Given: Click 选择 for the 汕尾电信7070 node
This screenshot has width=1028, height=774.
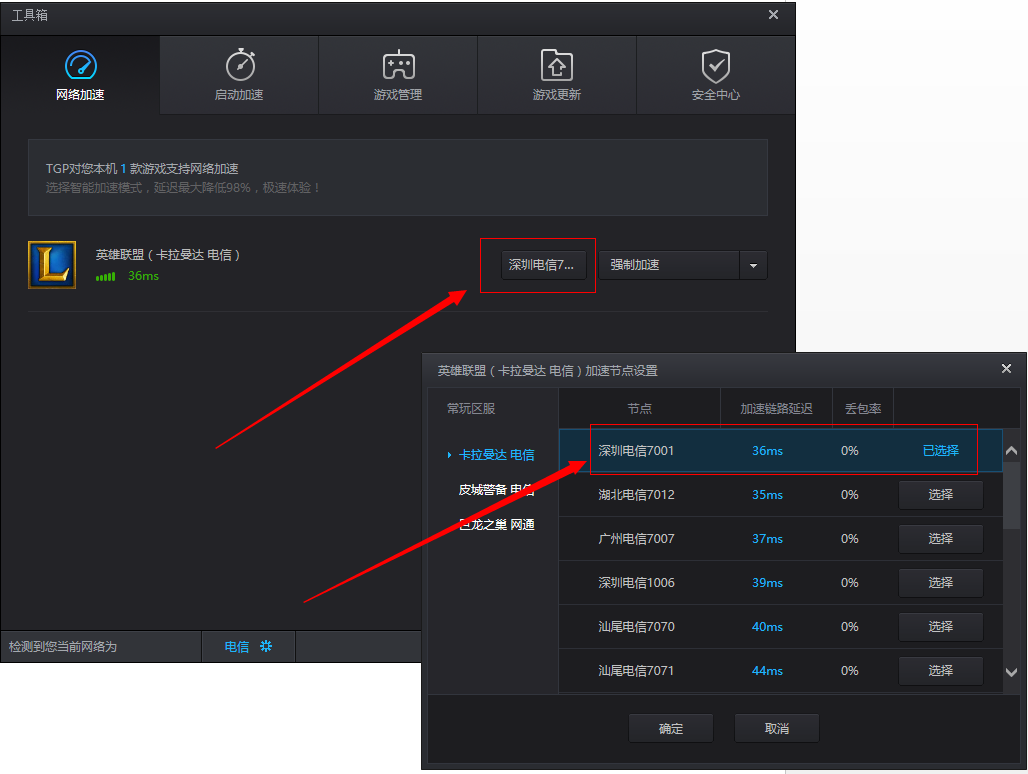Looking at the screenshot, I should pyautogui.click(x=941, y=627).
